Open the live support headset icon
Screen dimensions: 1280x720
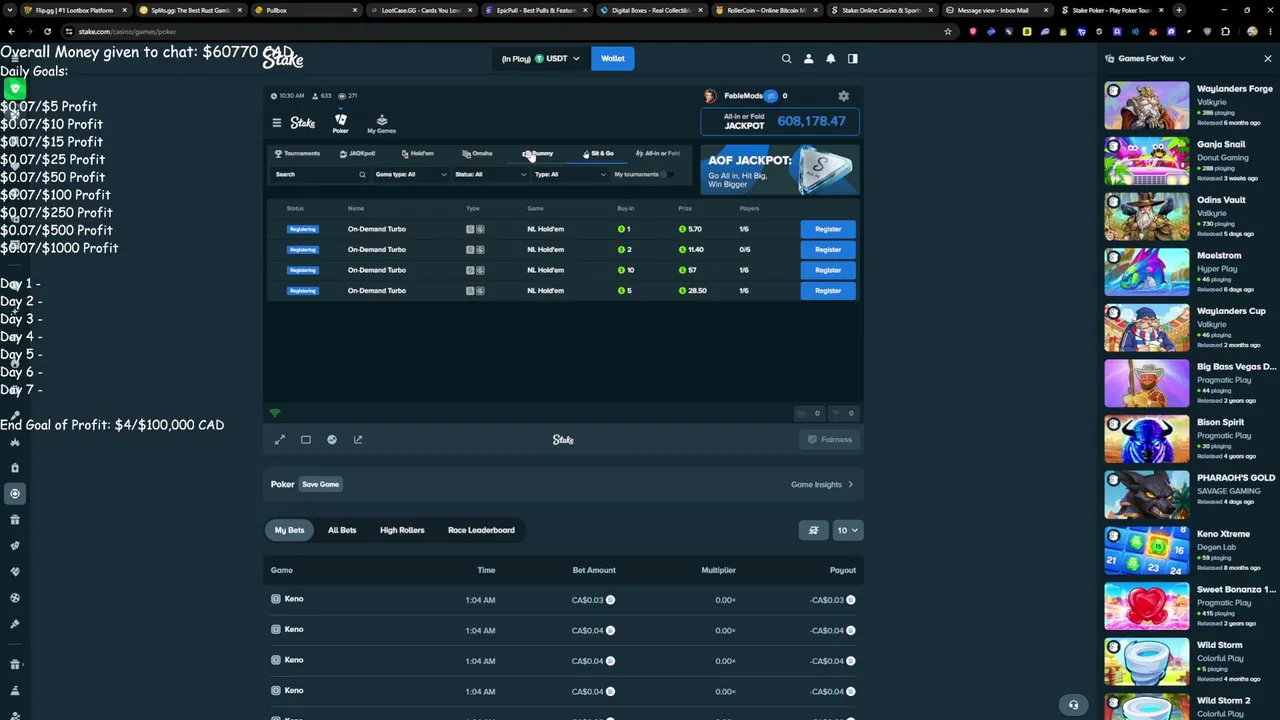point(1073,705)
